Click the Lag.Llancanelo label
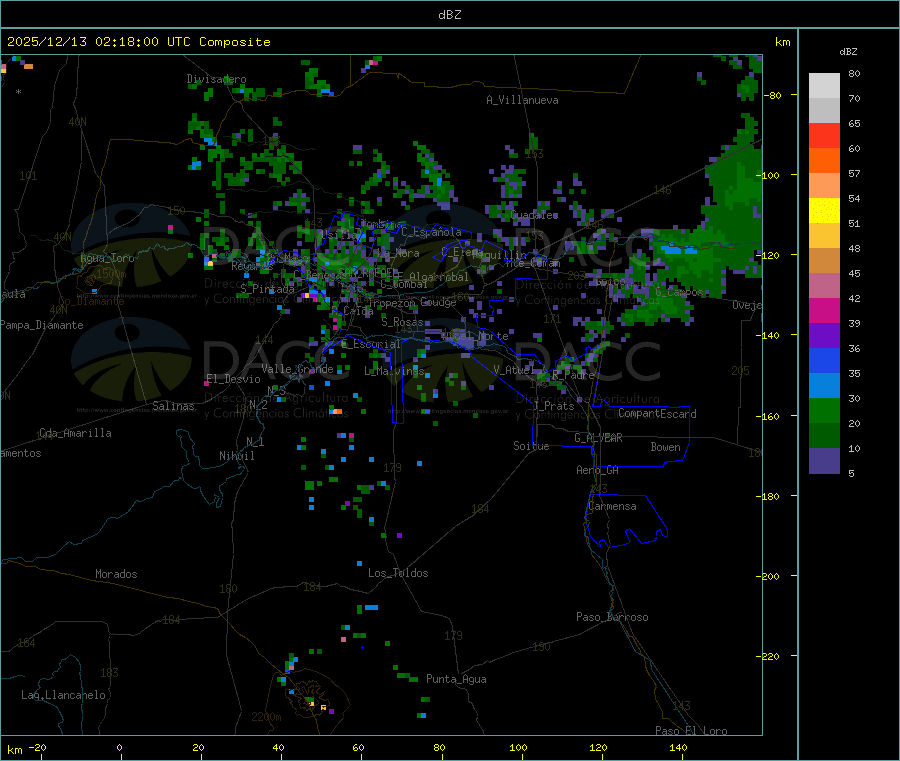 tap(63, 695)
